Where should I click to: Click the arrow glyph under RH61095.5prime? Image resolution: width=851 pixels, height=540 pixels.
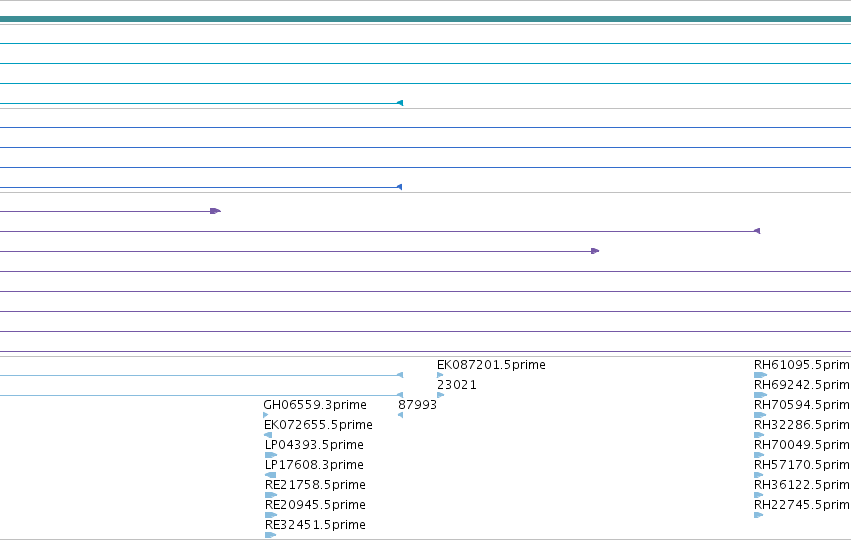click(760, 375)
